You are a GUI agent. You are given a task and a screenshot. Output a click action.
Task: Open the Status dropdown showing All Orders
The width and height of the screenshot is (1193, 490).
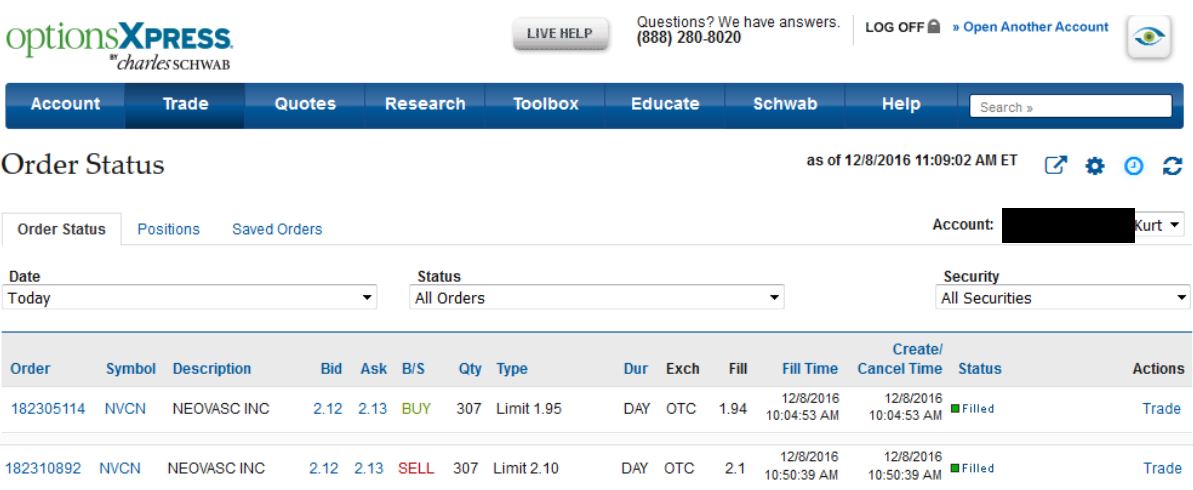[597, 298]
